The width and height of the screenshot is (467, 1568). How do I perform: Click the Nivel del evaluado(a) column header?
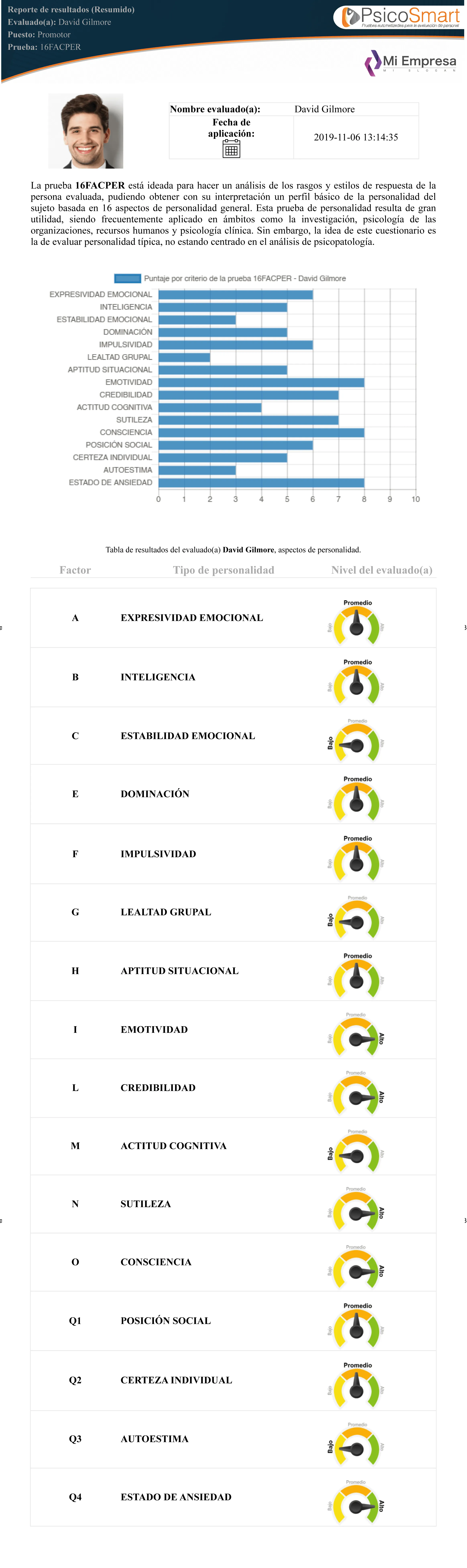[x=382, y=570]
